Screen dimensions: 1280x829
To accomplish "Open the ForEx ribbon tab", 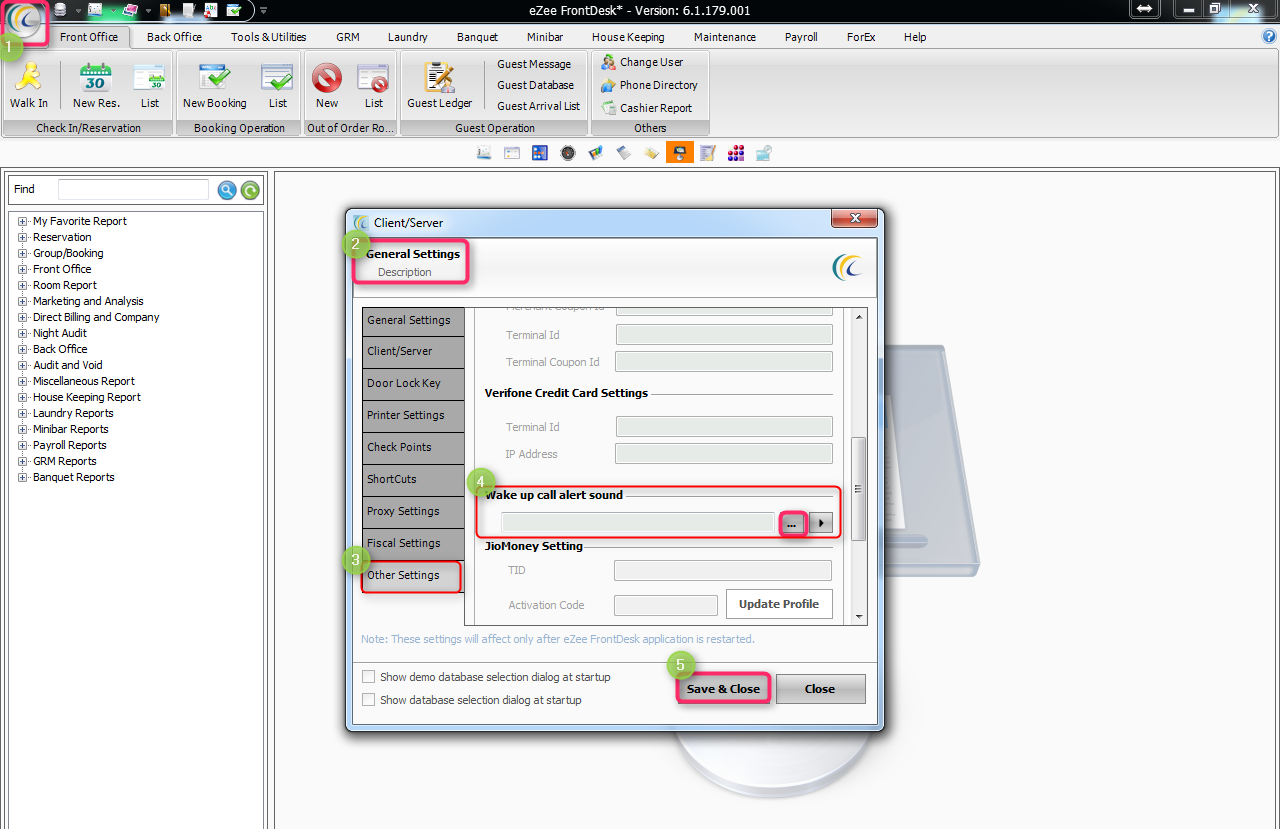I will (861, 37).
